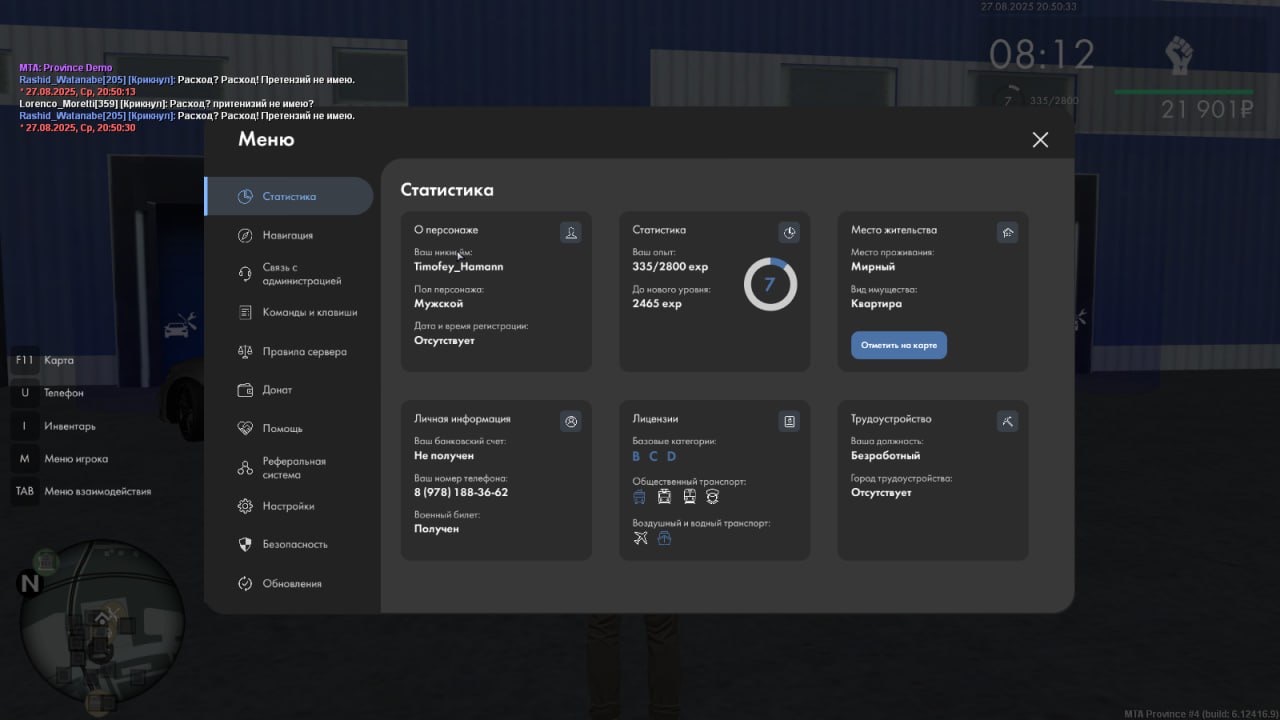This screenshot has height=720, width=1280.
Task: Click the boat license icon
Action: [664, 538]
